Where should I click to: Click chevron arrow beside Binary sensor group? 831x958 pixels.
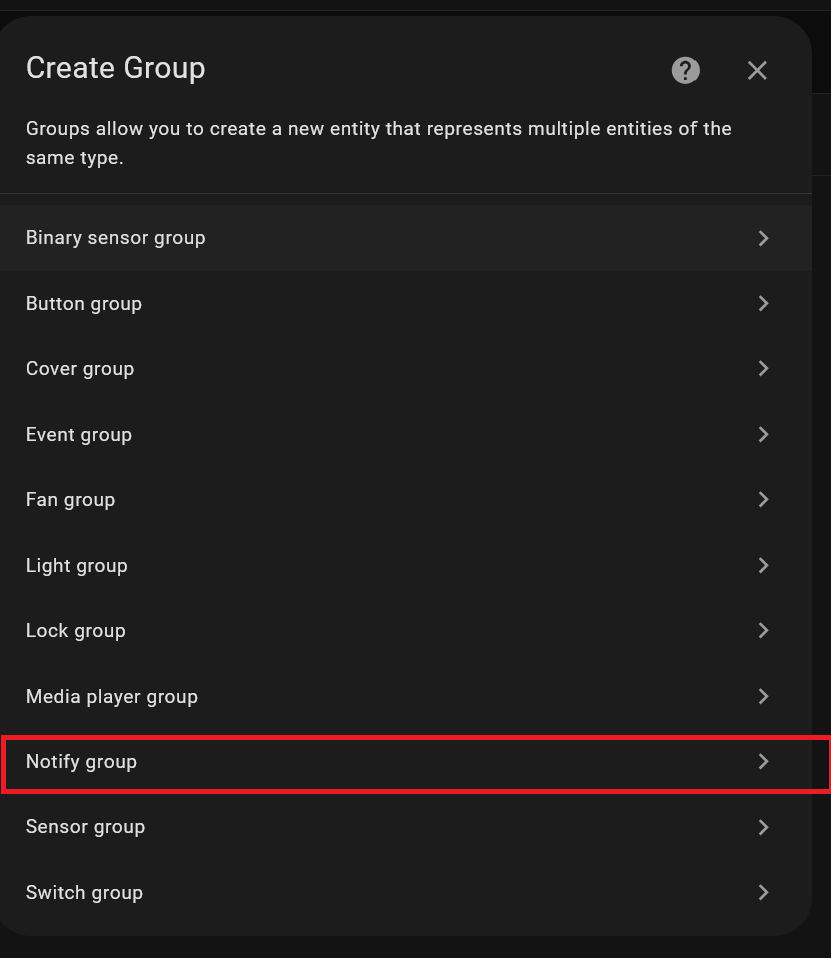coord(763,238)
